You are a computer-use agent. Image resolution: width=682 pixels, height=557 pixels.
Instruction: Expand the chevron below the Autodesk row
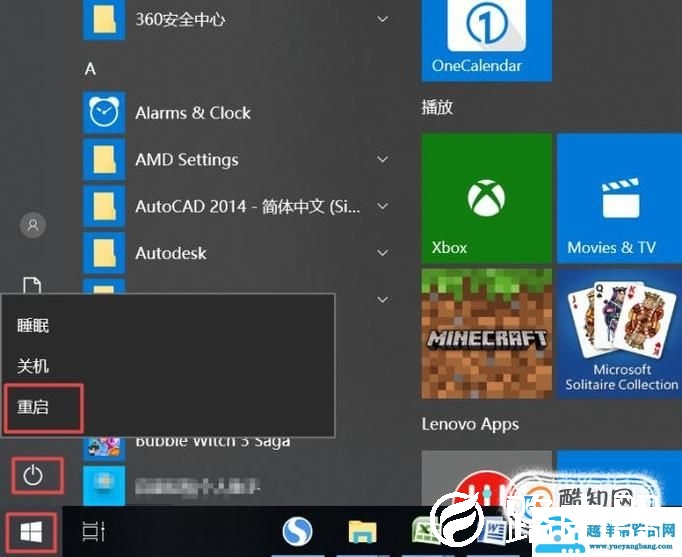(383, 300)
